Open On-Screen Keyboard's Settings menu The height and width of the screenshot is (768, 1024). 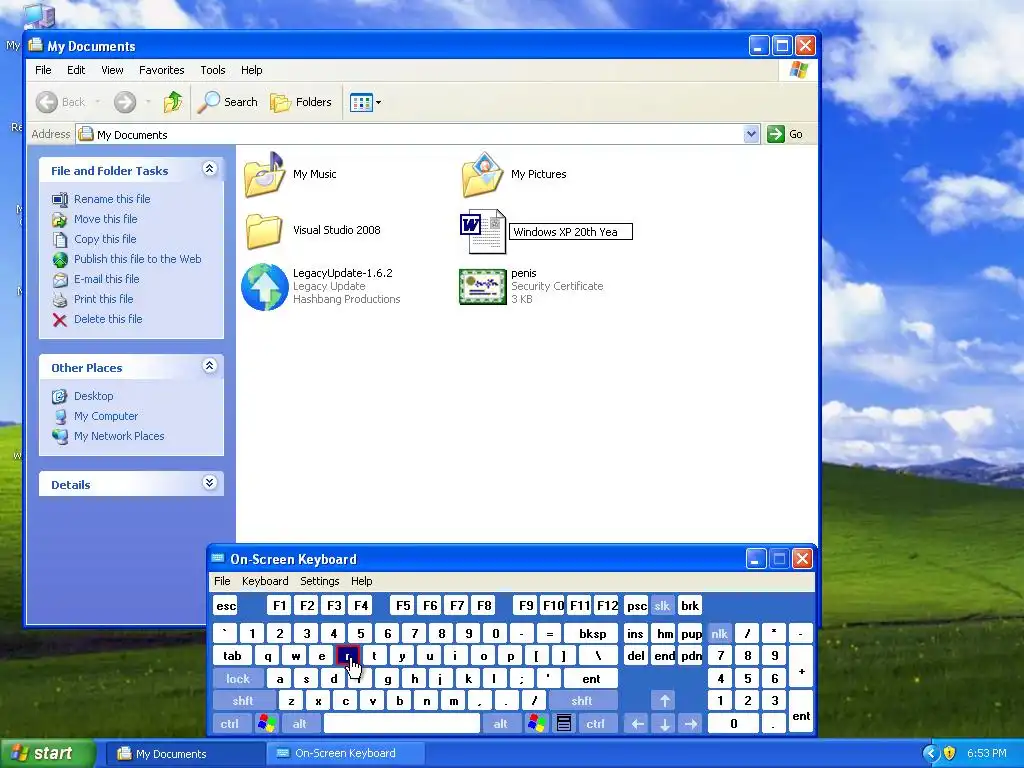coord(319,581)
